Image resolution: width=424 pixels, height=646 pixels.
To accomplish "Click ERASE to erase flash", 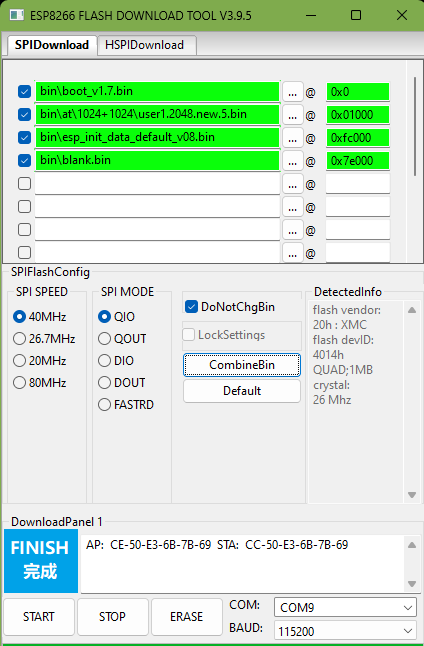I will 186,616.
